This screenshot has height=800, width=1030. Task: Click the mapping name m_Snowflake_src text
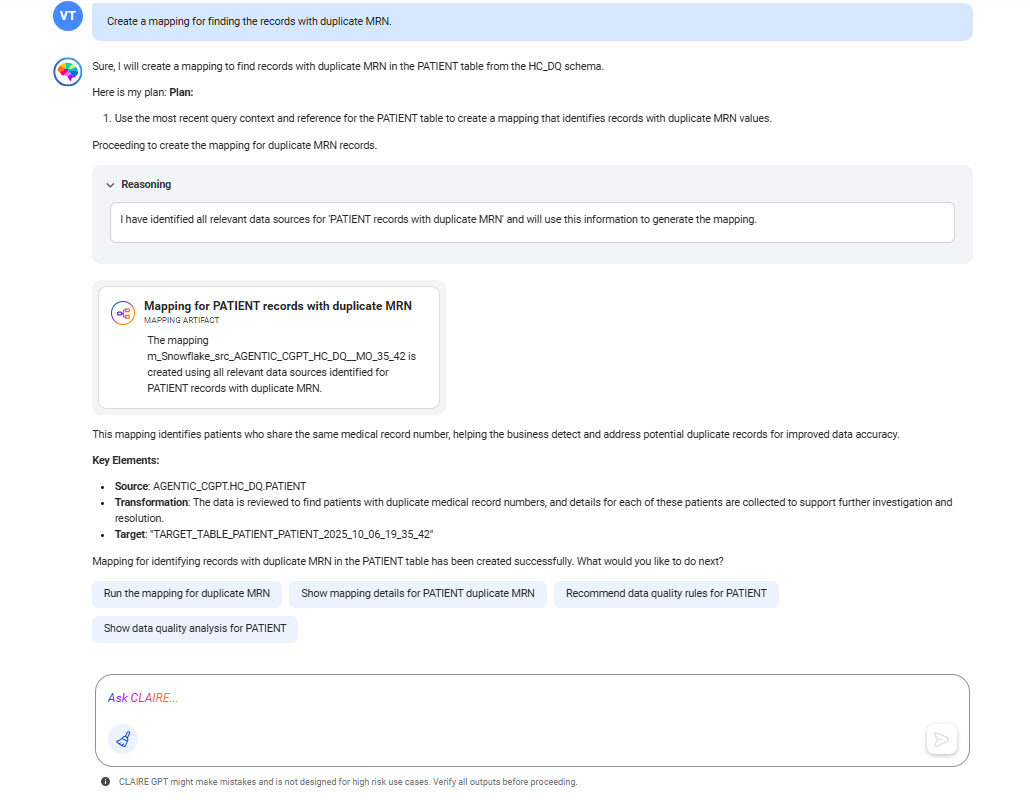277,357
